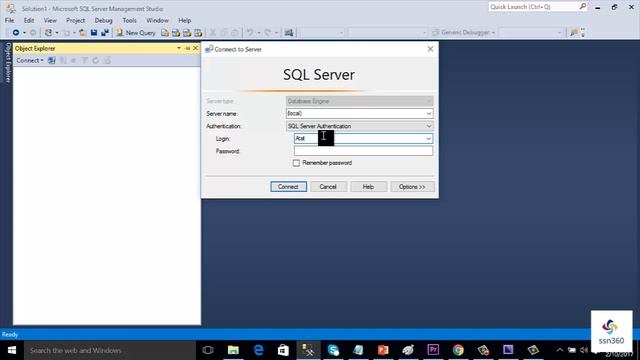Close the Object Explorer panel
This screenshot has height=360, width=640.
point(196,48)
